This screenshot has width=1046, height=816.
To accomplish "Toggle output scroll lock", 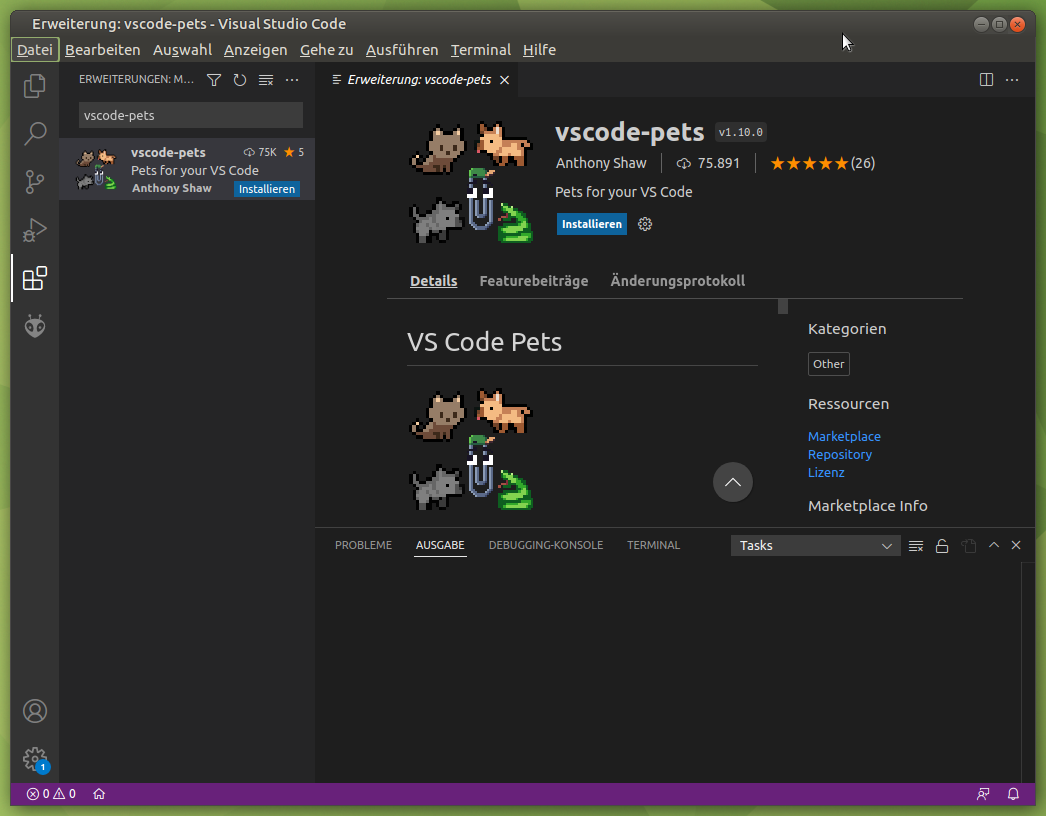I will 942,546.
